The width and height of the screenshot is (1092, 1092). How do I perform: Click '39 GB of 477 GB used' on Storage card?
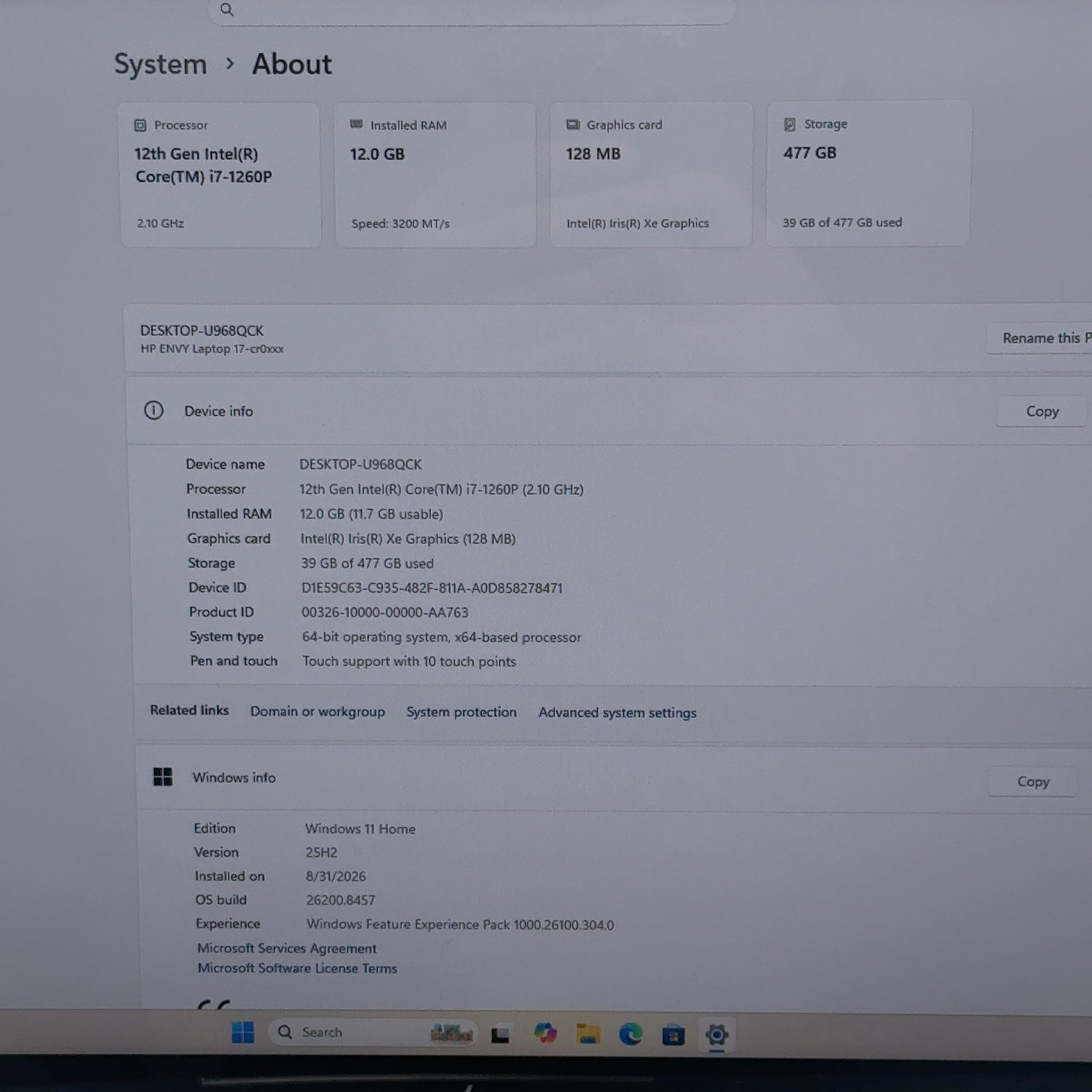[x=842, y=223]
